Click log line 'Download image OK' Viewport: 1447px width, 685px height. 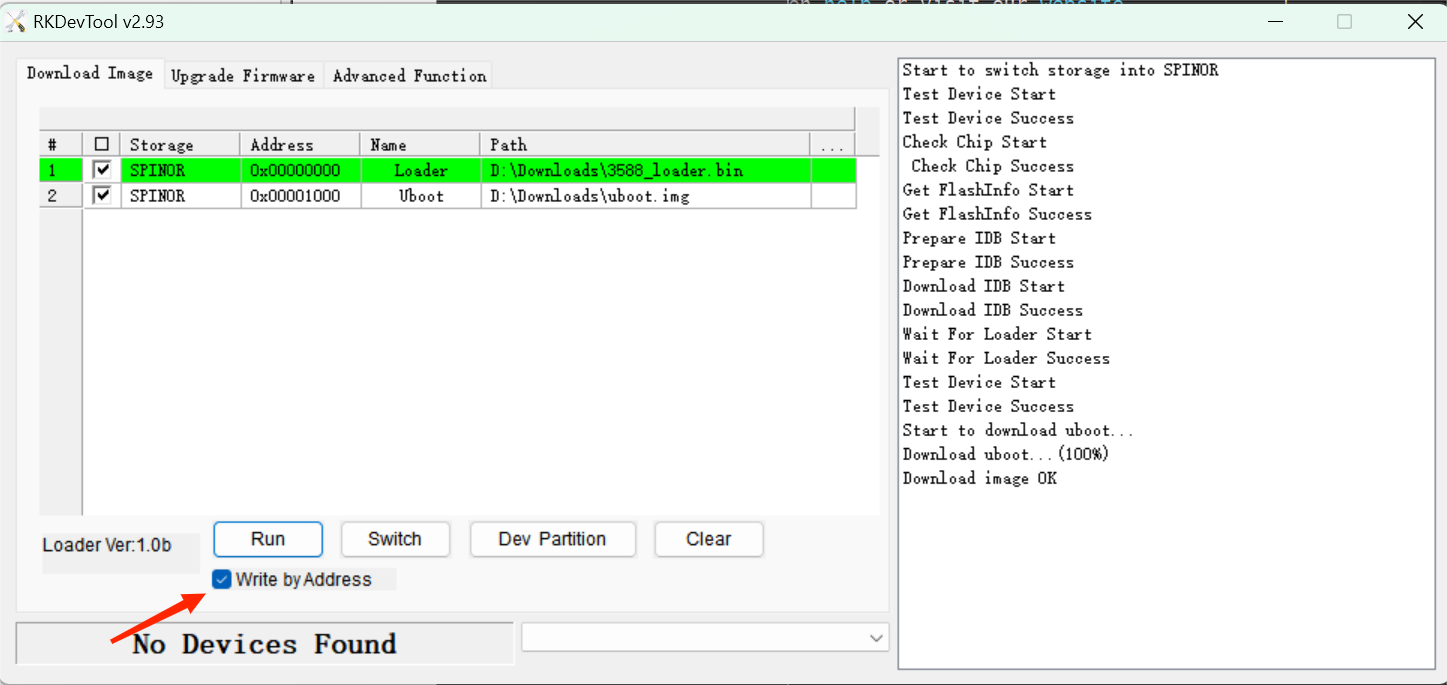click(979, 478)
